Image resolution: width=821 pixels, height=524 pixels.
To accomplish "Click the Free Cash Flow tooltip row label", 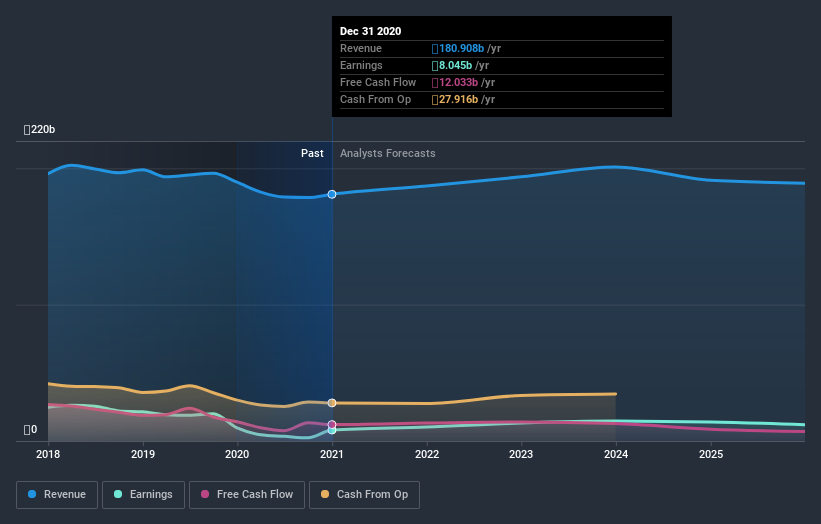I will [378, 83].
